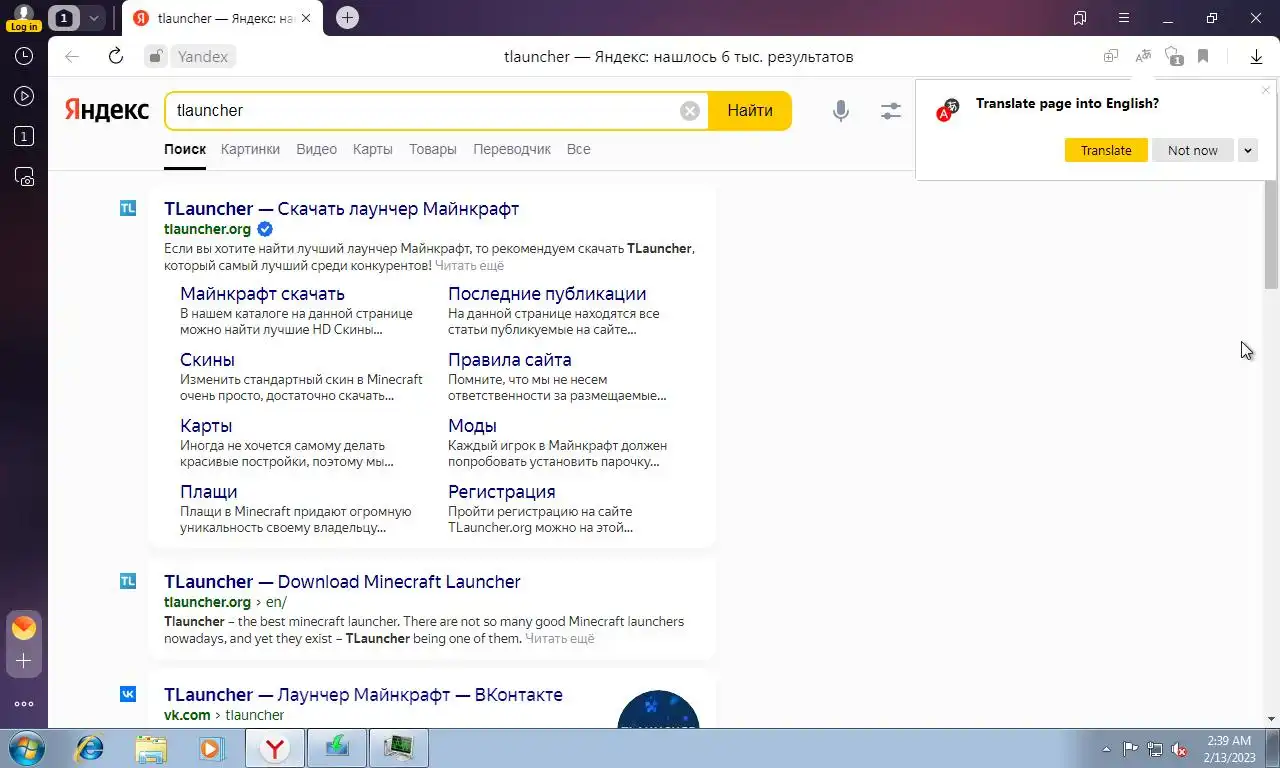1280x768 pixels.
Task: Open the TLauncher ВКонтакте result
Action: (363, 695)
